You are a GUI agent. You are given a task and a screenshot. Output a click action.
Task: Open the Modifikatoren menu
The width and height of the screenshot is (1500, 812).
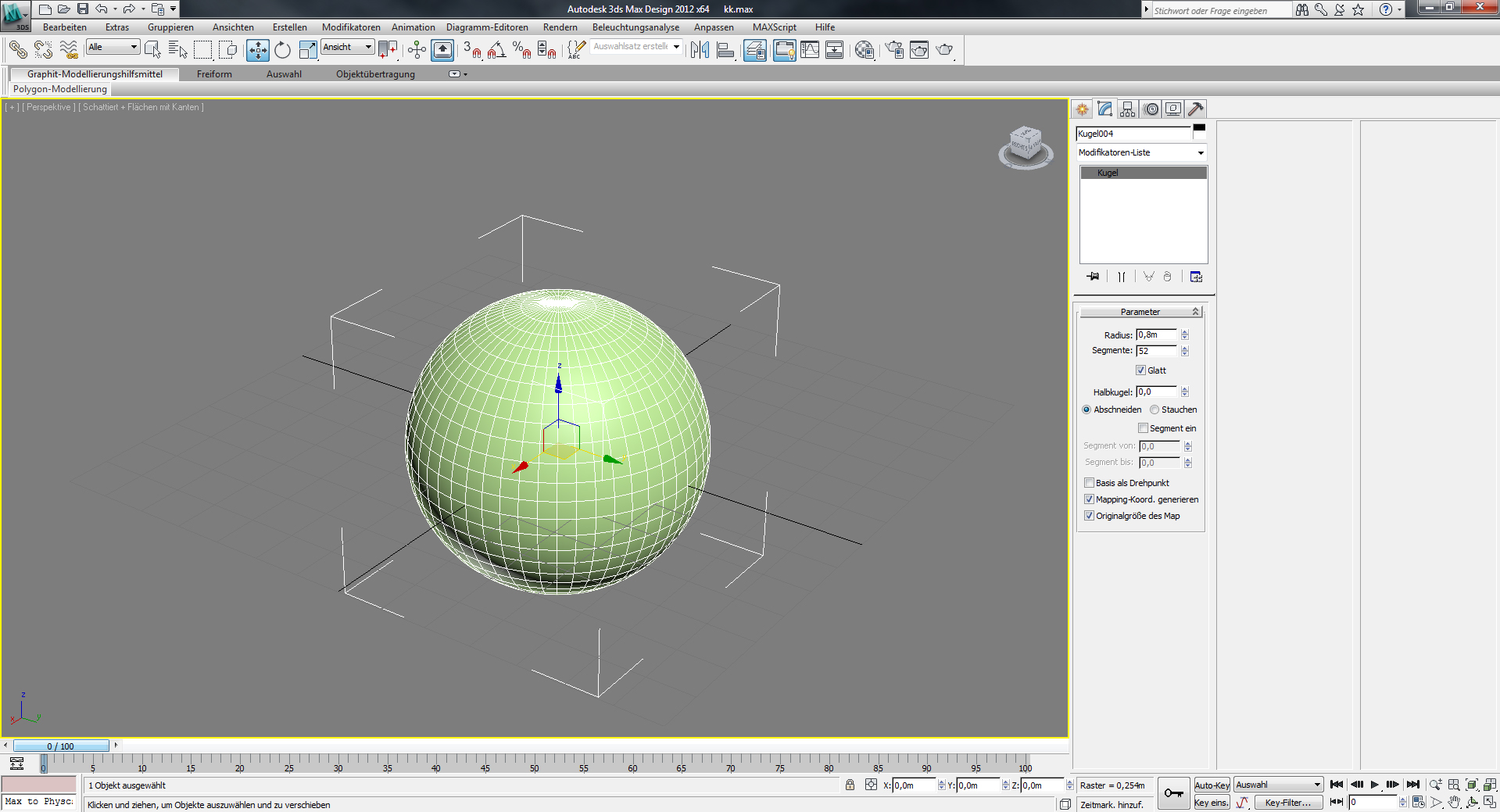(x=351, y=27)
